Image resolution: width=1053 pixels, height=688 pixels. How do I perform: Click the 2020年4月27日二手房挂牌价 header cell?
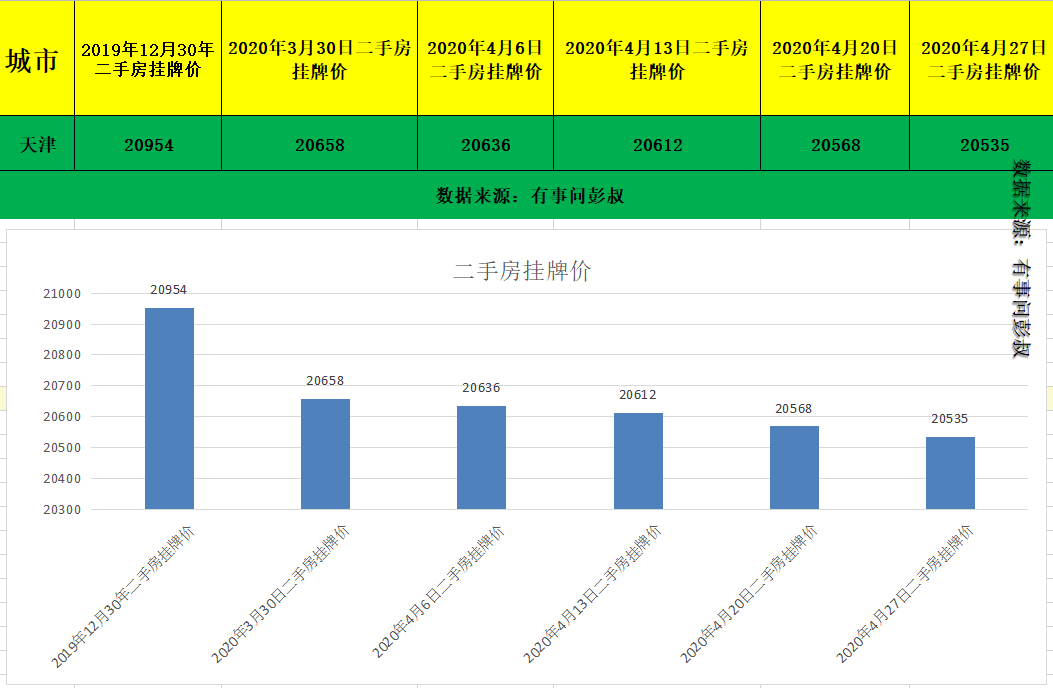[x=981, y=57]
